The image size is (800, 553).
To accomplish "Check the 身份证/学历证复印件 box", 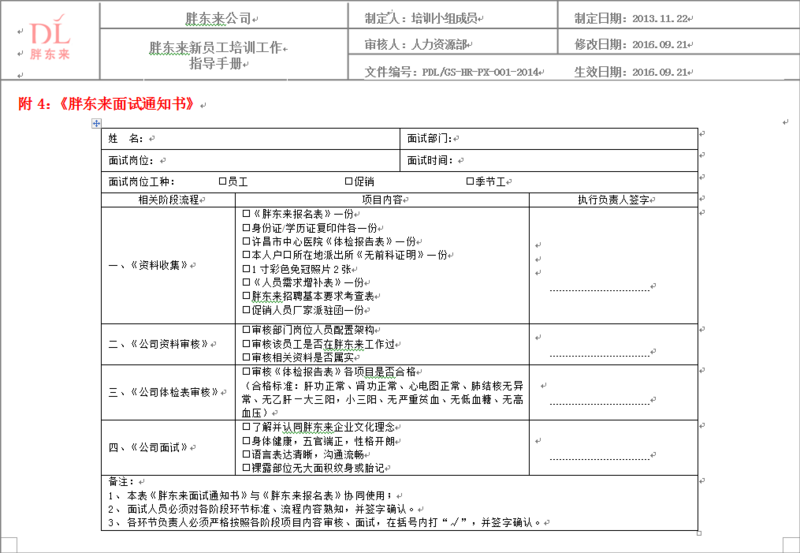I will click(x=246, y=228).
